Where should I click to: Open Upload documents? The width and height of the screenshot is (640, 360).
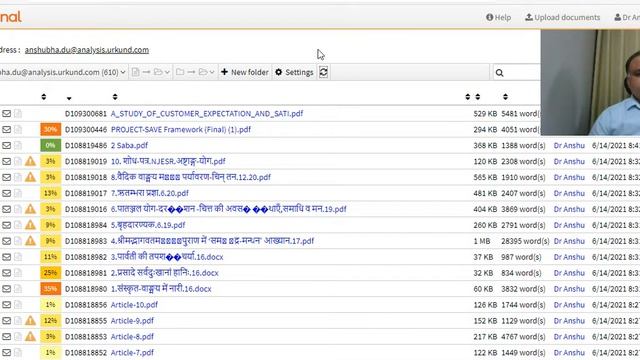(x=562, y=17)
